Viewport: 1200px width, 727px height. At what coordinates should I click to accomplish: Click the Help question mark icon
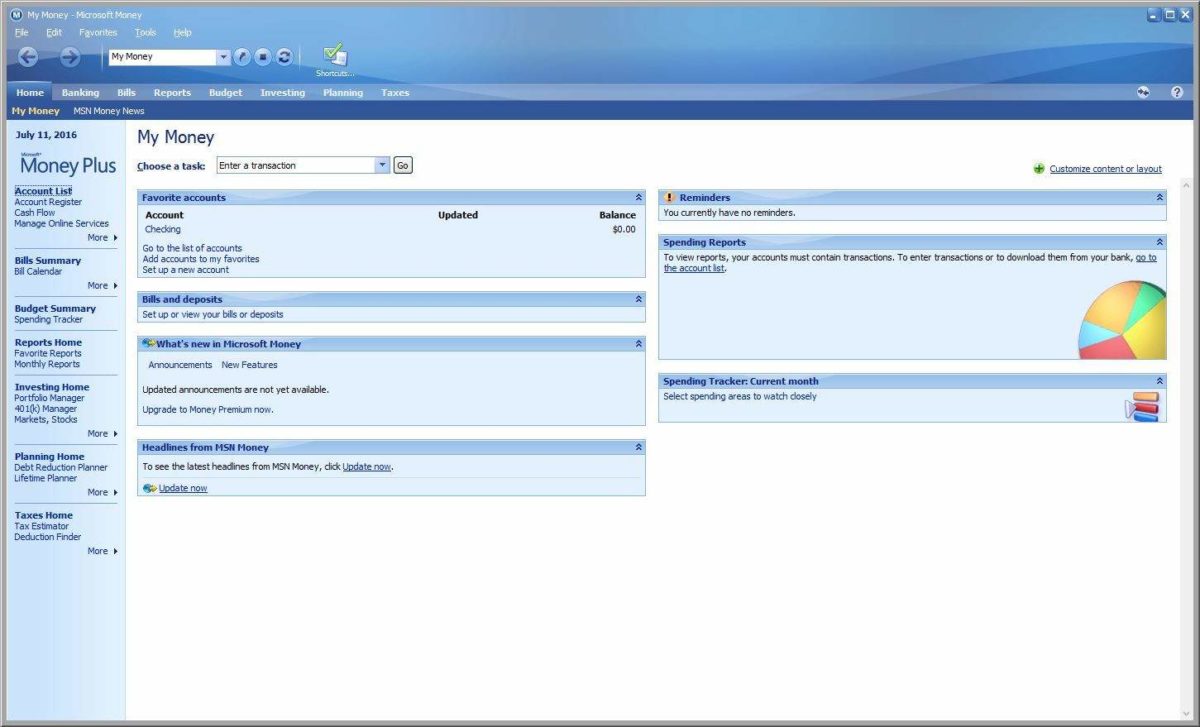coord(1177,92)
